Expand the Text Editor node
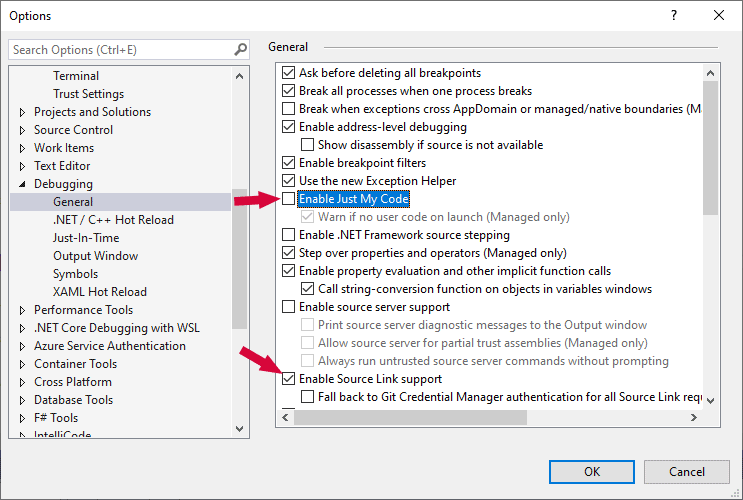 22,166
